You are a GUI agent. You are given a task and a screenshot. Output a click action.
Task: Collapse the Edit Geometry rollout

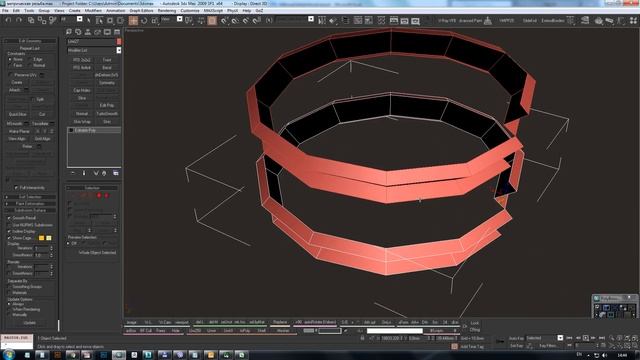point(30,41)
